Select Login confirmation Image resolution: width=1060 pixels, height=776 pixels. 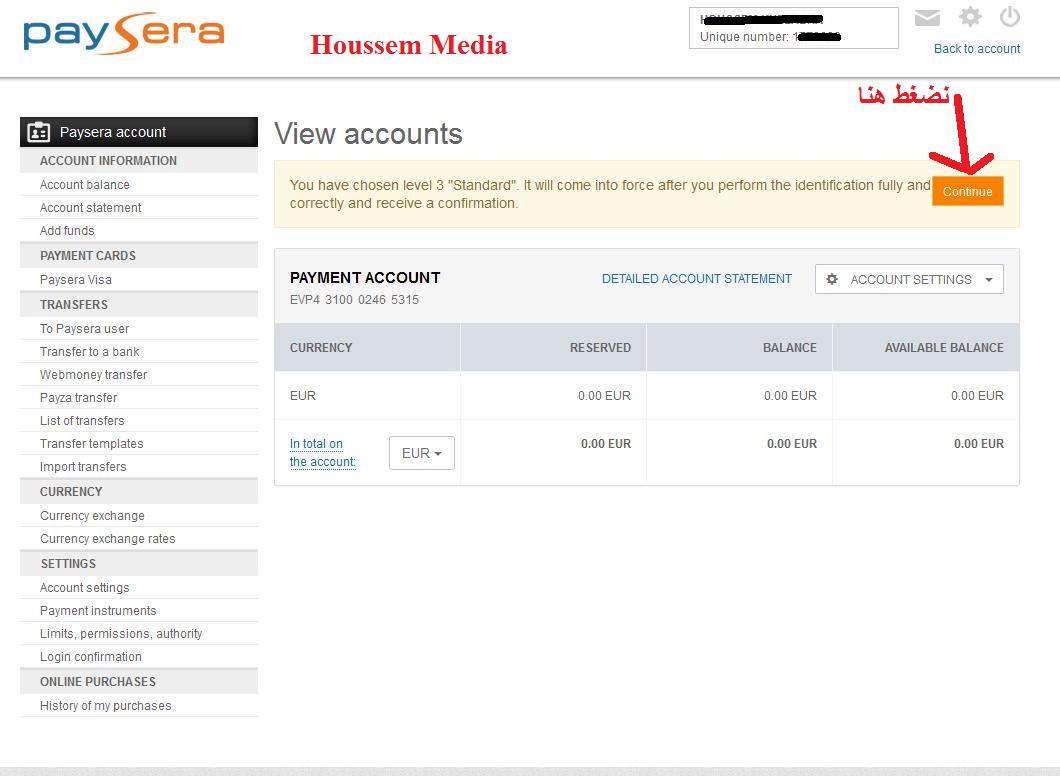coord(91,656)
